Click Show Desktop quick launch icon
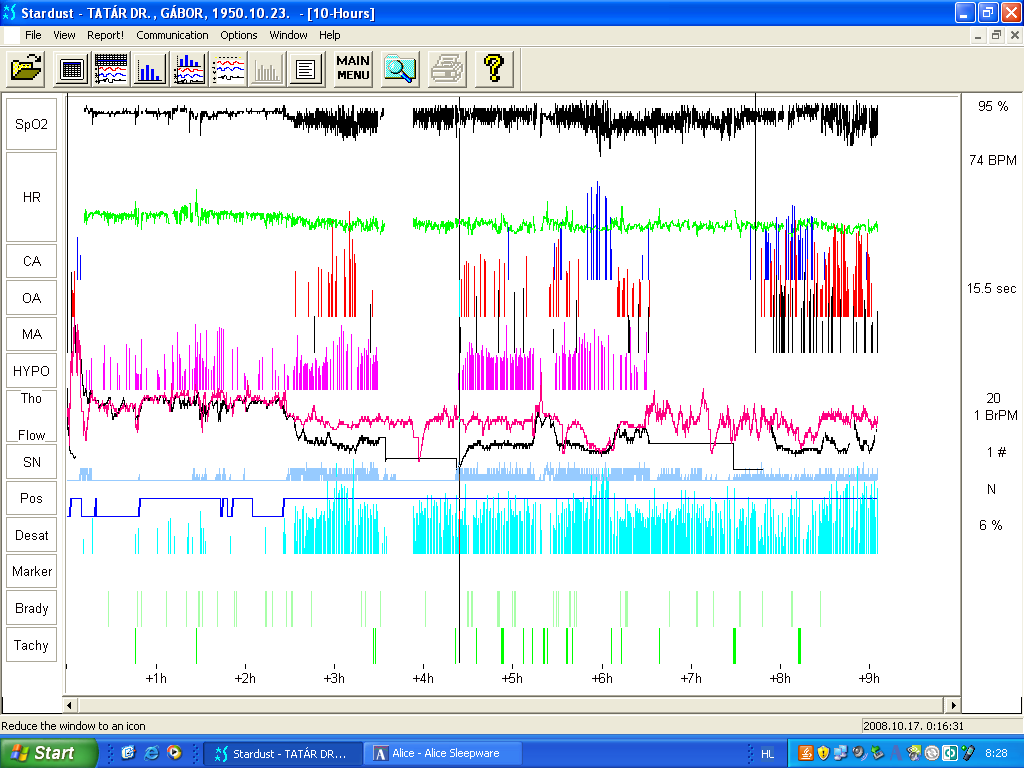Image resolution: width=1024 pixels, height=768 pixels. point(128,753)
